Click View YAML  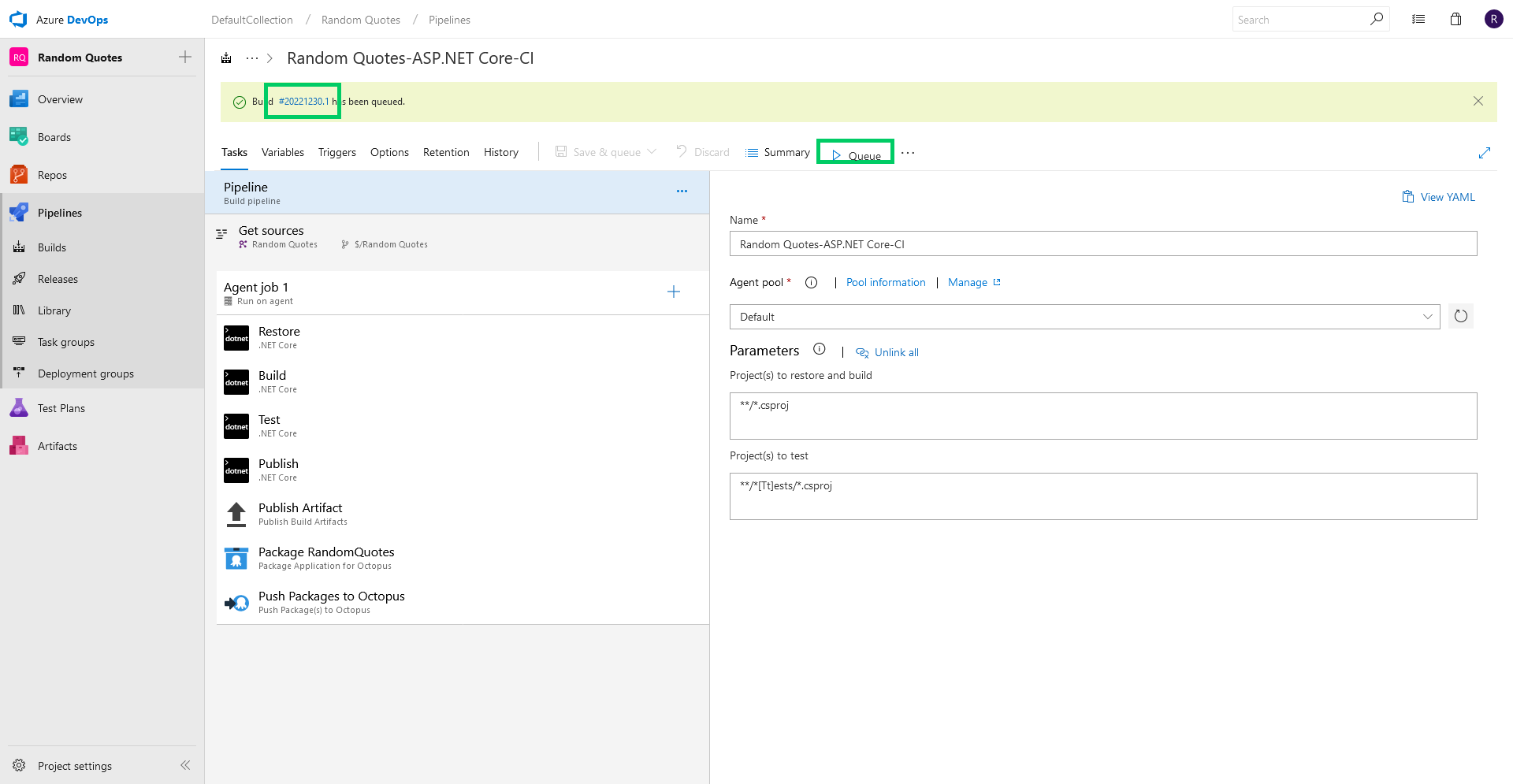pyautogui.click(x=1438, y=197)
